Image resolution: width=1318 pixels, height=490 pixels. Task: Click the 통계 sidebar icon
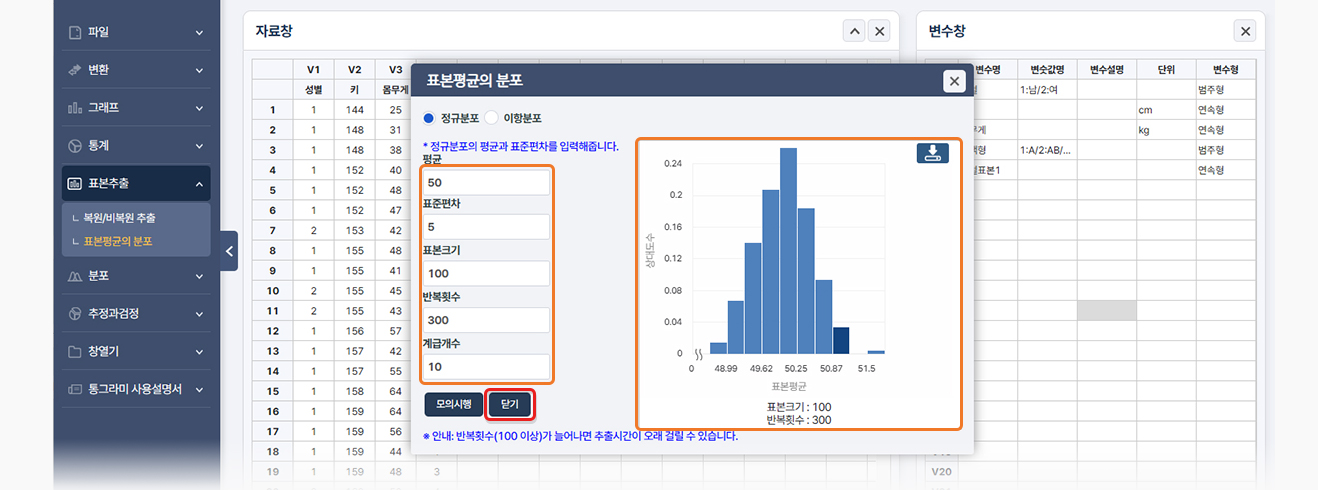pyautogui.click(x=75, y=146)
